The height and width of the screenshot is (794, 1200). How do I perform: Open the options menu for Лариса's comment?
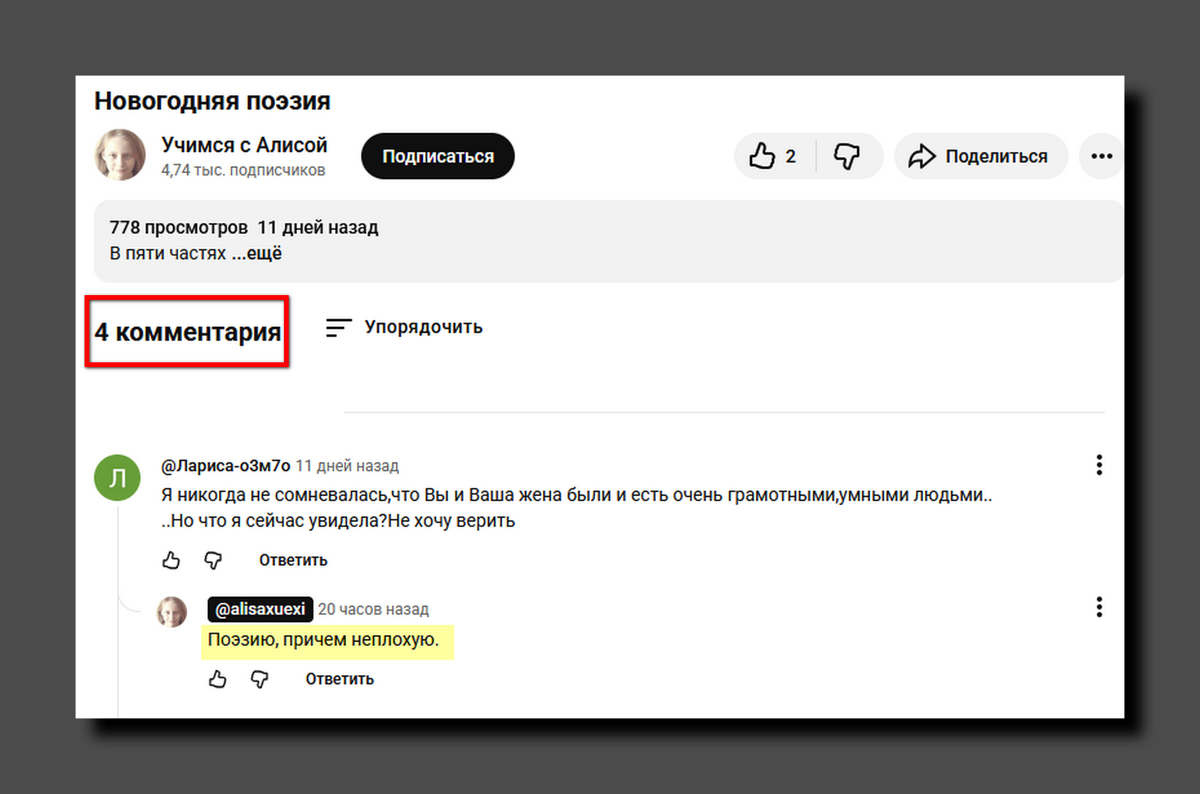click(1098, 464)
